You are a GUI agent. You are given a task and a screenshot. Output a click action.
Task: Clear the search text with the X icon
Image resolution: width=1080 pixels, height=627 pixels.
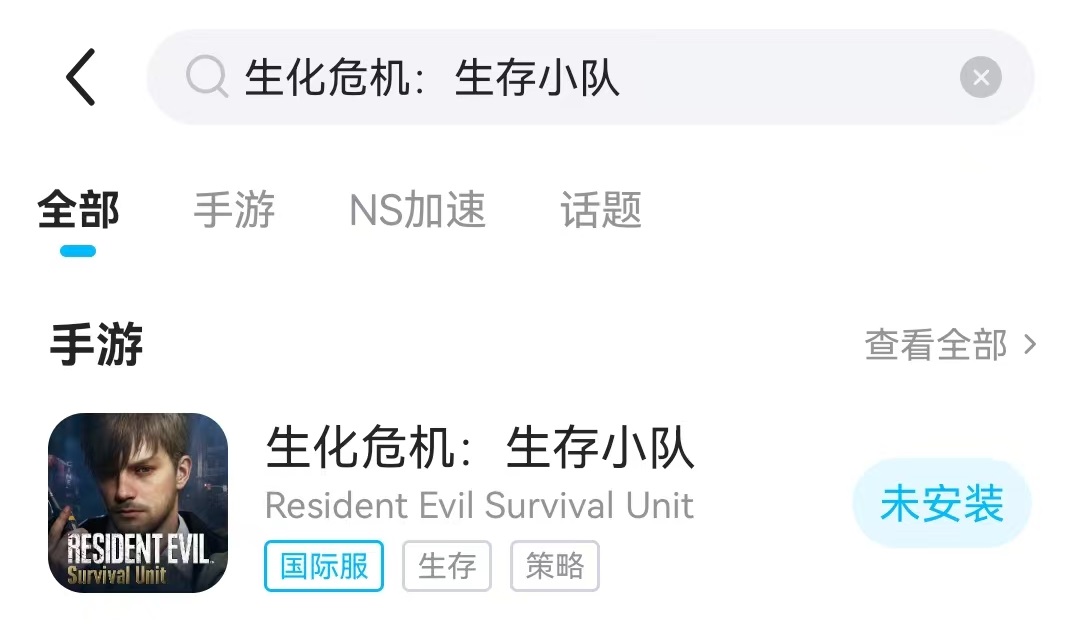[980, 77]
